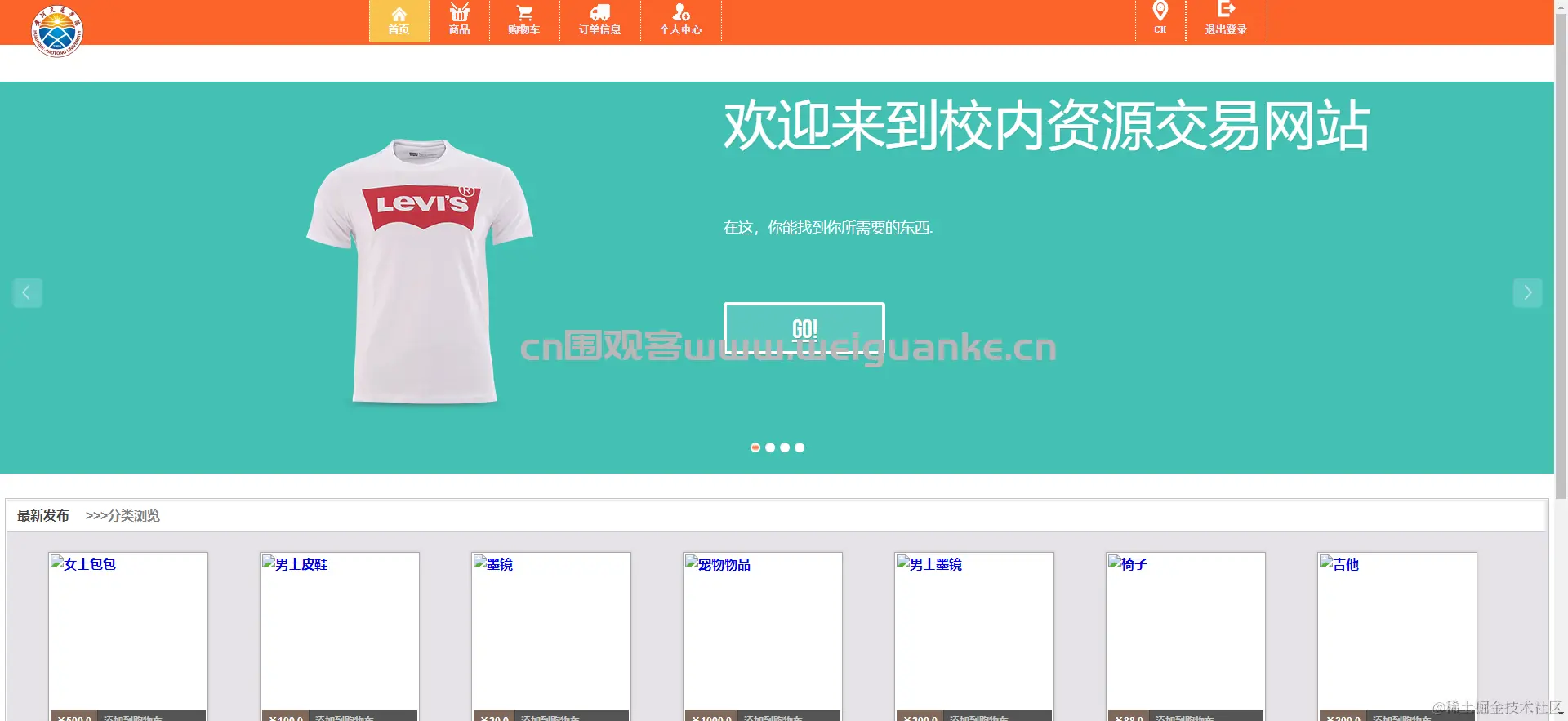Click the Levi's t-shirt banner image
This screenshot has width=1568, height=721.
(420, 271)
